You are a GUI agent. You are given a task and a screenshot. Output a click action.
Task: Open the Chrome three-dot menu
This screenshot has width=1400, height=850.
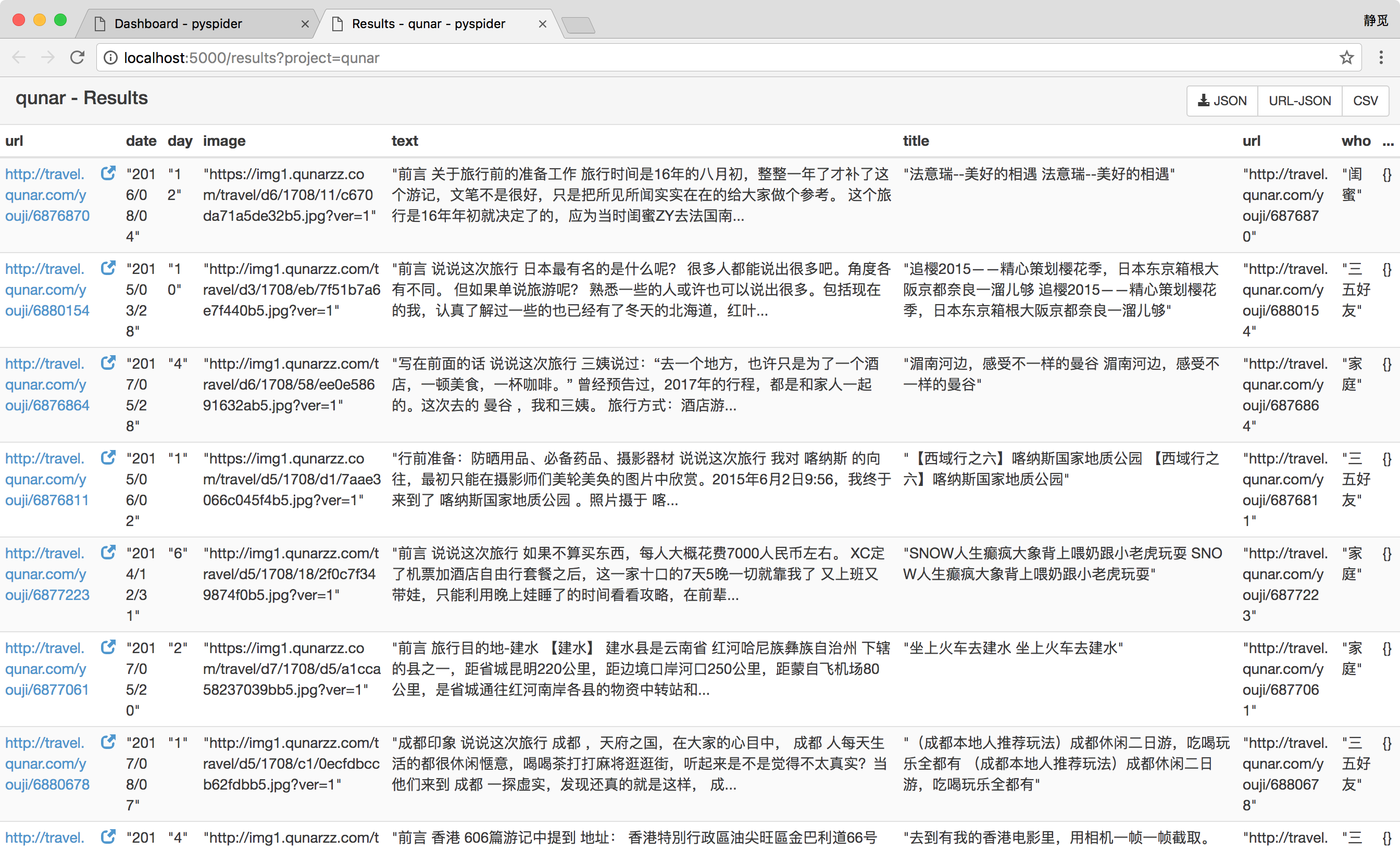pos(1381,58)
